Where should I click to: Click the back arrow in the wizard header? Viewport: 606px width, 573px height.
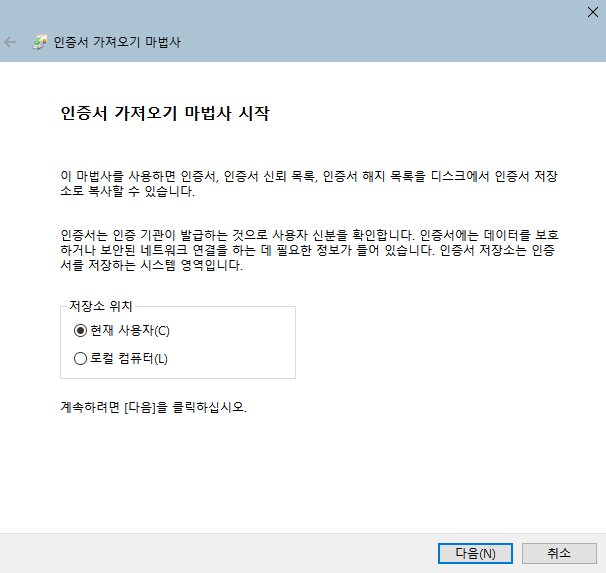pos(10,42)
